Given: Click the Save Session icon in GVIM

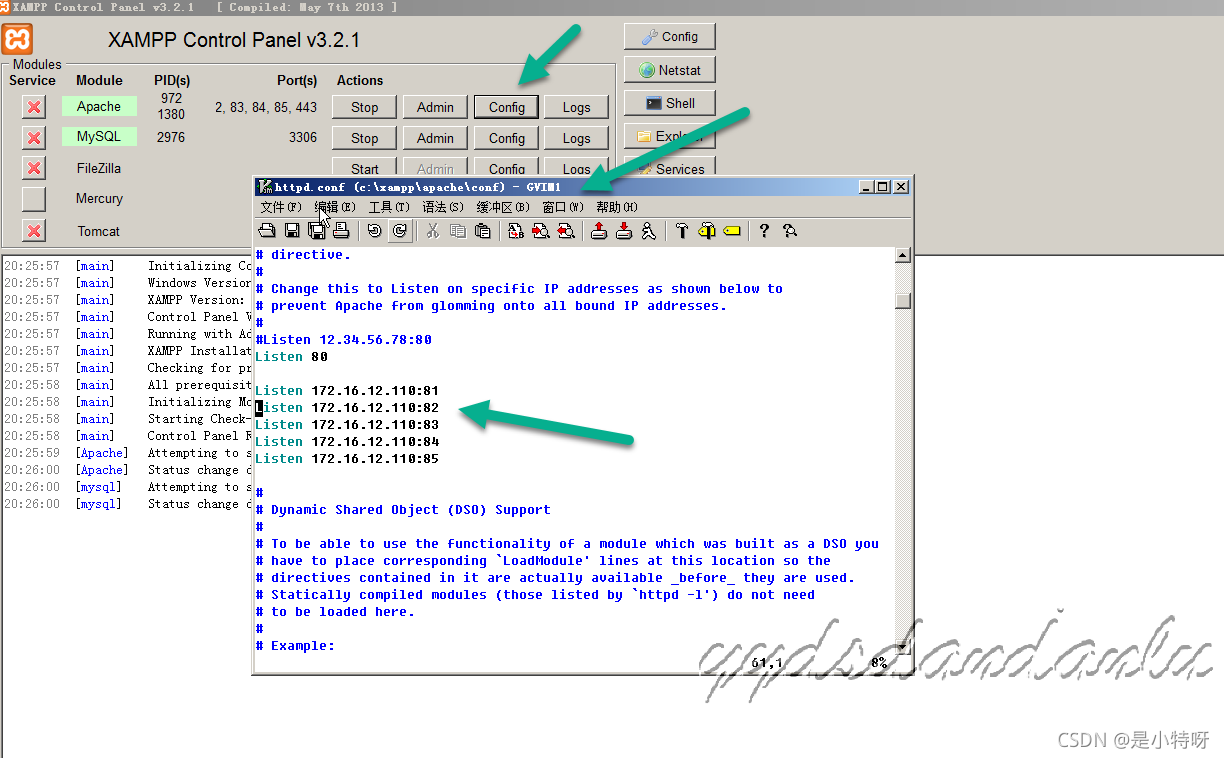Looking at the screenshot, I should [x=624, y=231].
